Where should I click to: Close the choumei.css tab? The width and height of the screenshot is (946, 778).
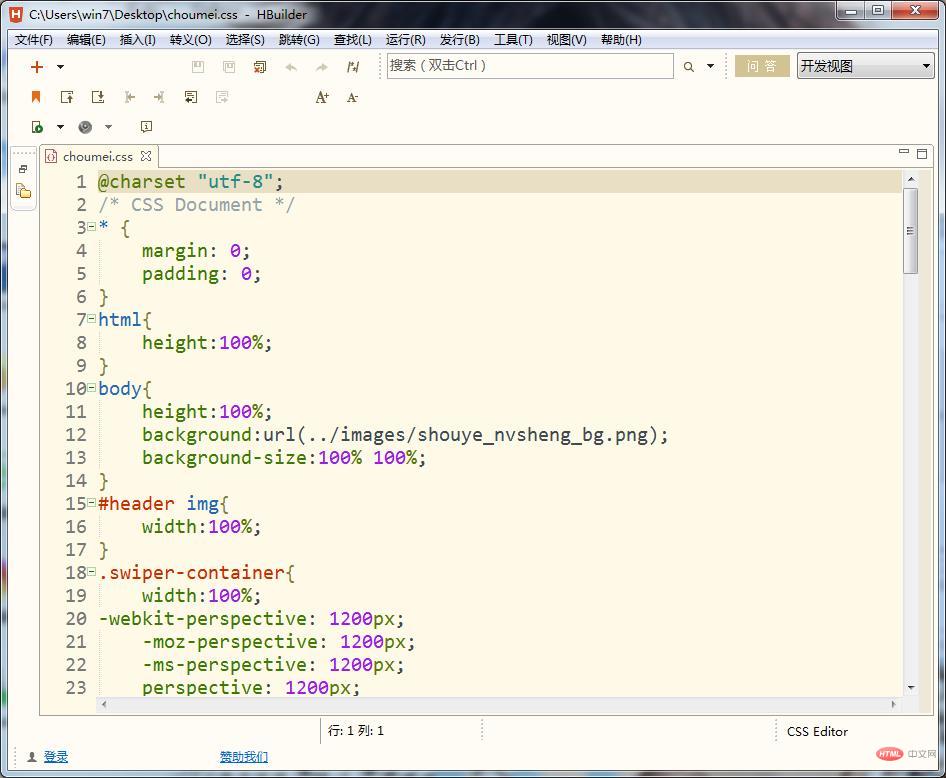(x=146, y=156)
